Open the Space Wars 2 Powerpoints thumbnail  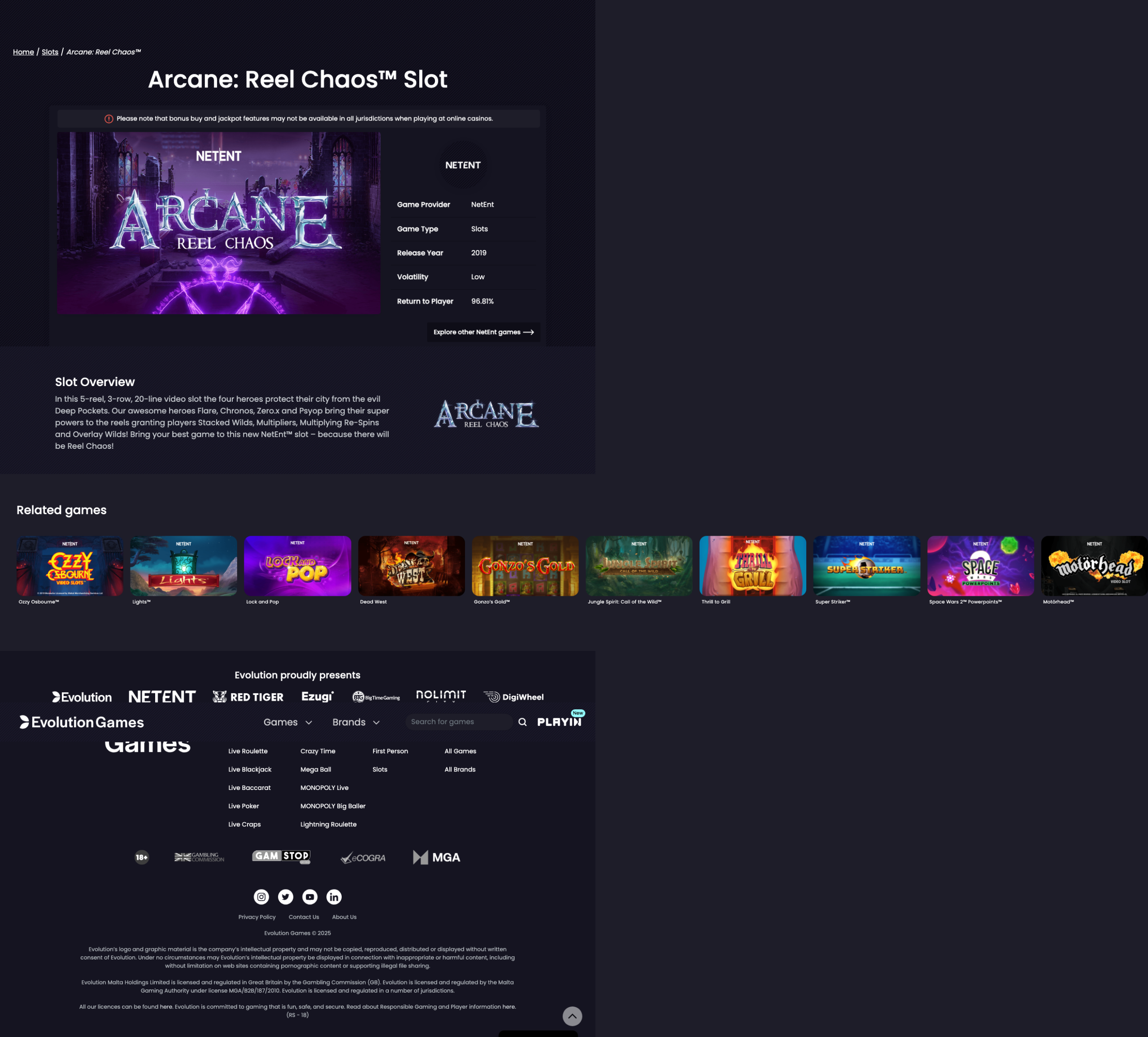(x=981, y=565)
